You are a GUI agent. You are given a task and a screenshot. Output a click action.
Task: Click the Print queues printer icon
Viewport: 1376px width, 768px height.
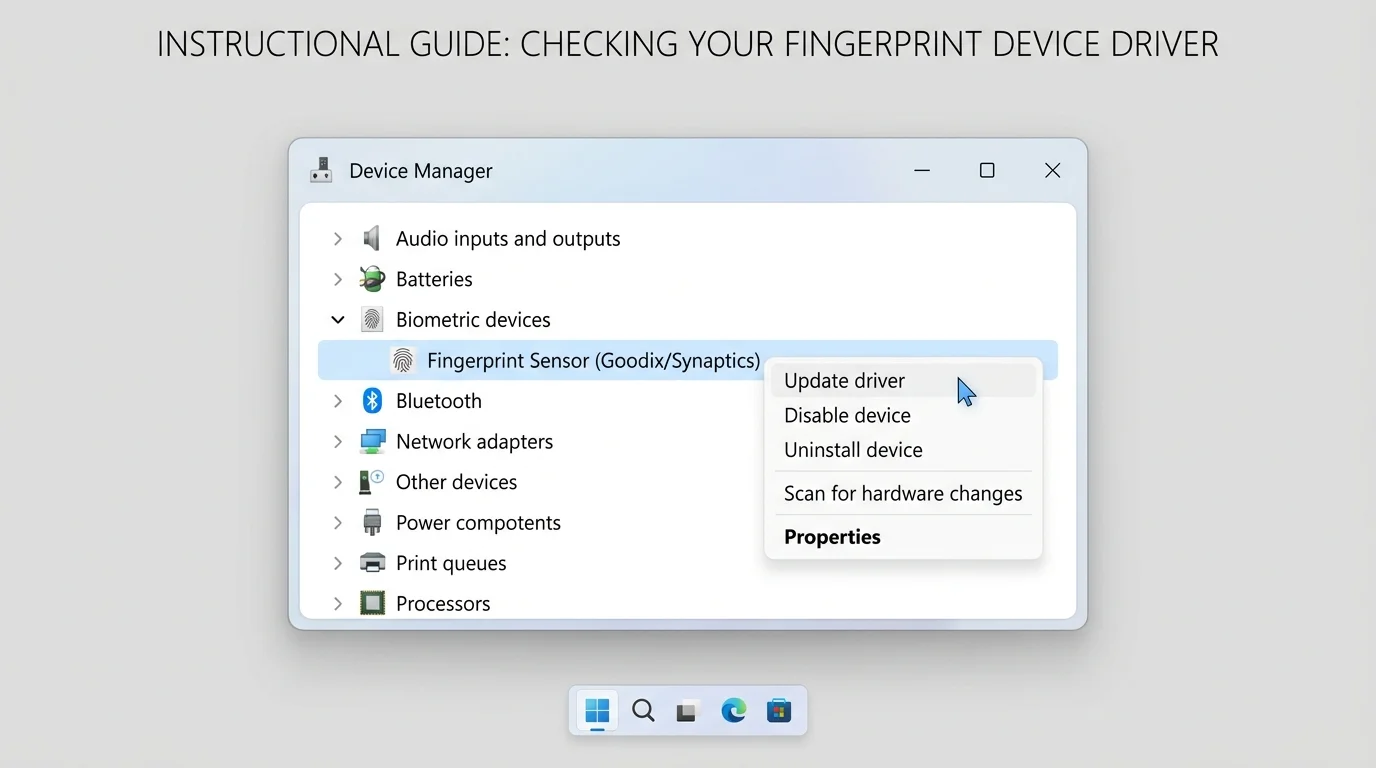(372, 563)
